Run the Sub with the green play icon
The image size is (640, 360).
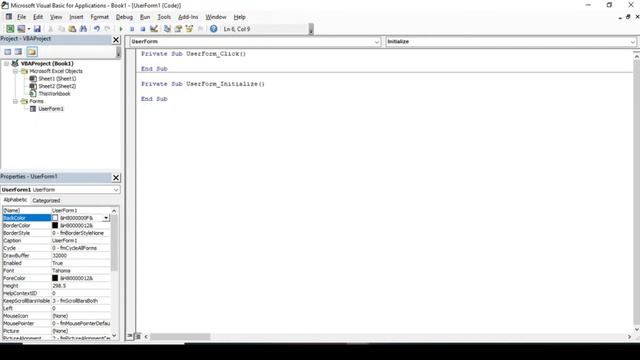pos(121,29)
